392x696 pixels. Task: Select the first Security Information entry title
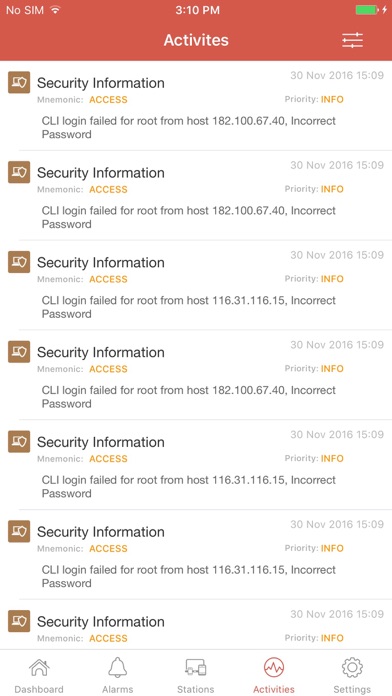point(101,83)
